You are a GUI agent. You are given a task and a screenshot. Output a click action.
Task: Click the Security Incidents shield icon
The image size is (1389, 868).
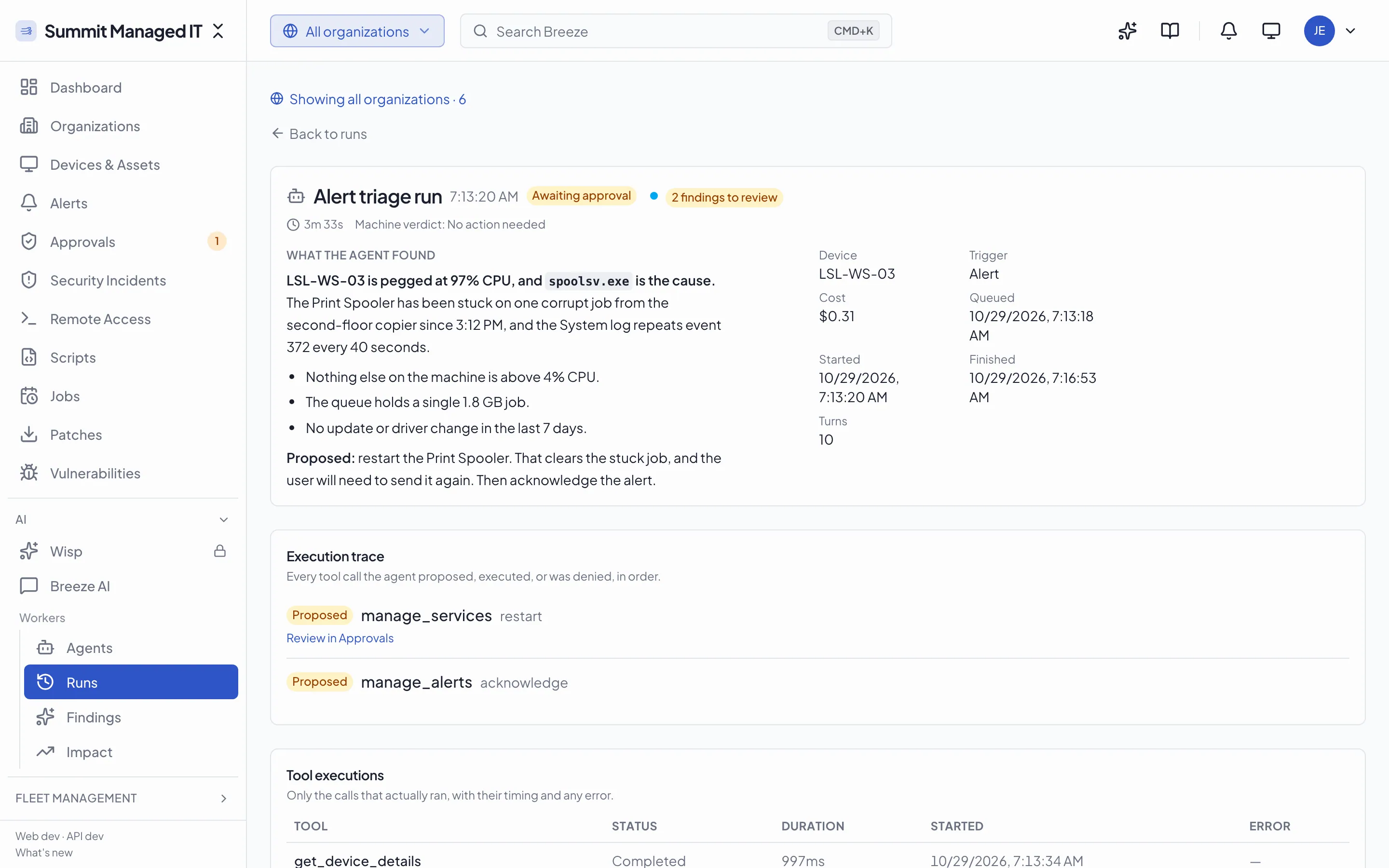click(29, 280)
